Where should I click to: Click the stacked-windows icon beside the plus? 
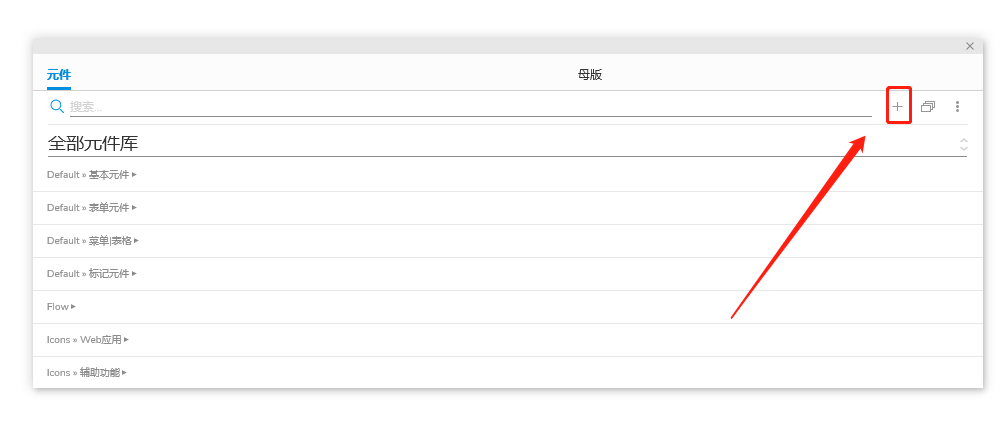click(x=928, y=106)
